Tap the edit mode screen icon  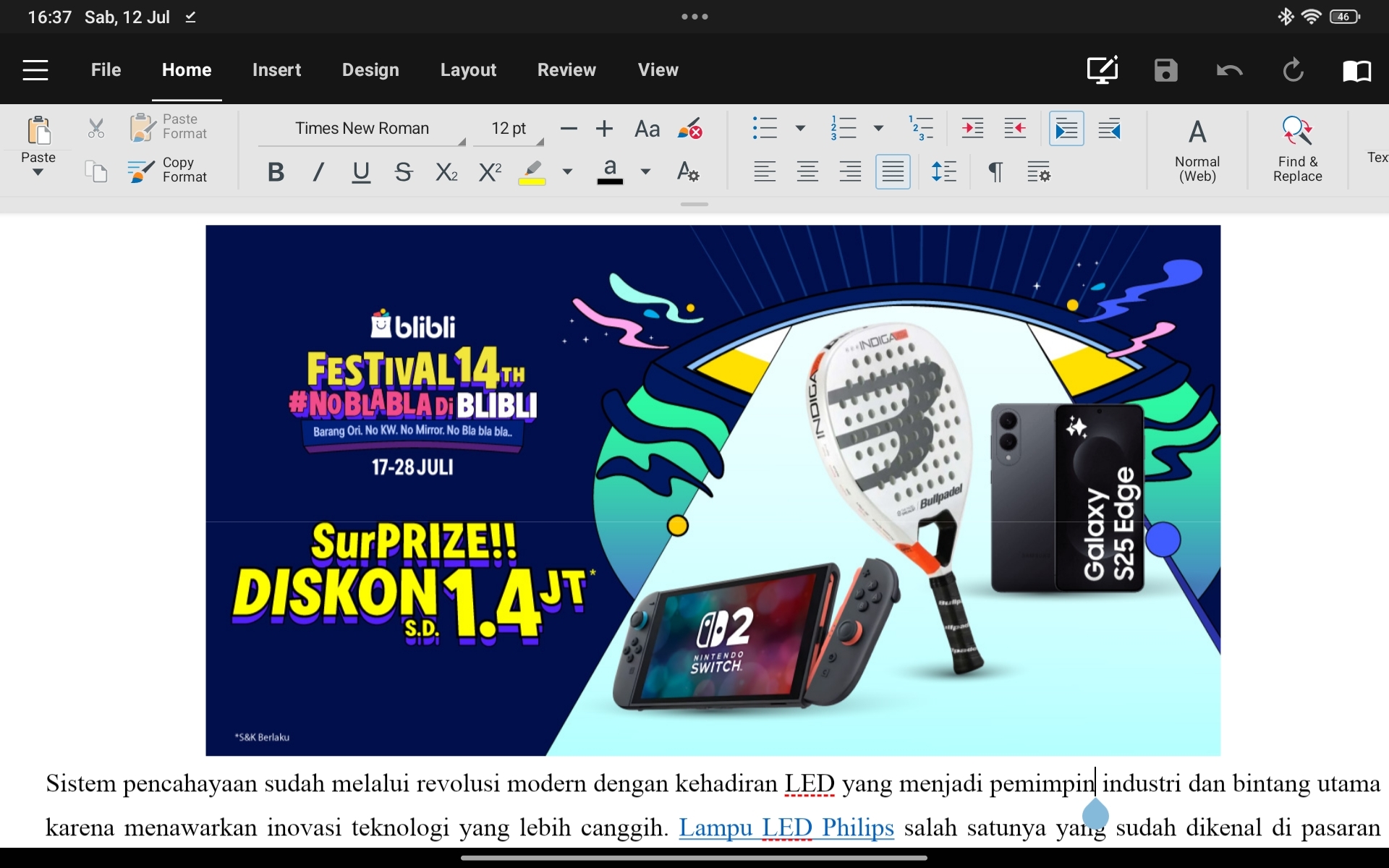coord(1103,70)
